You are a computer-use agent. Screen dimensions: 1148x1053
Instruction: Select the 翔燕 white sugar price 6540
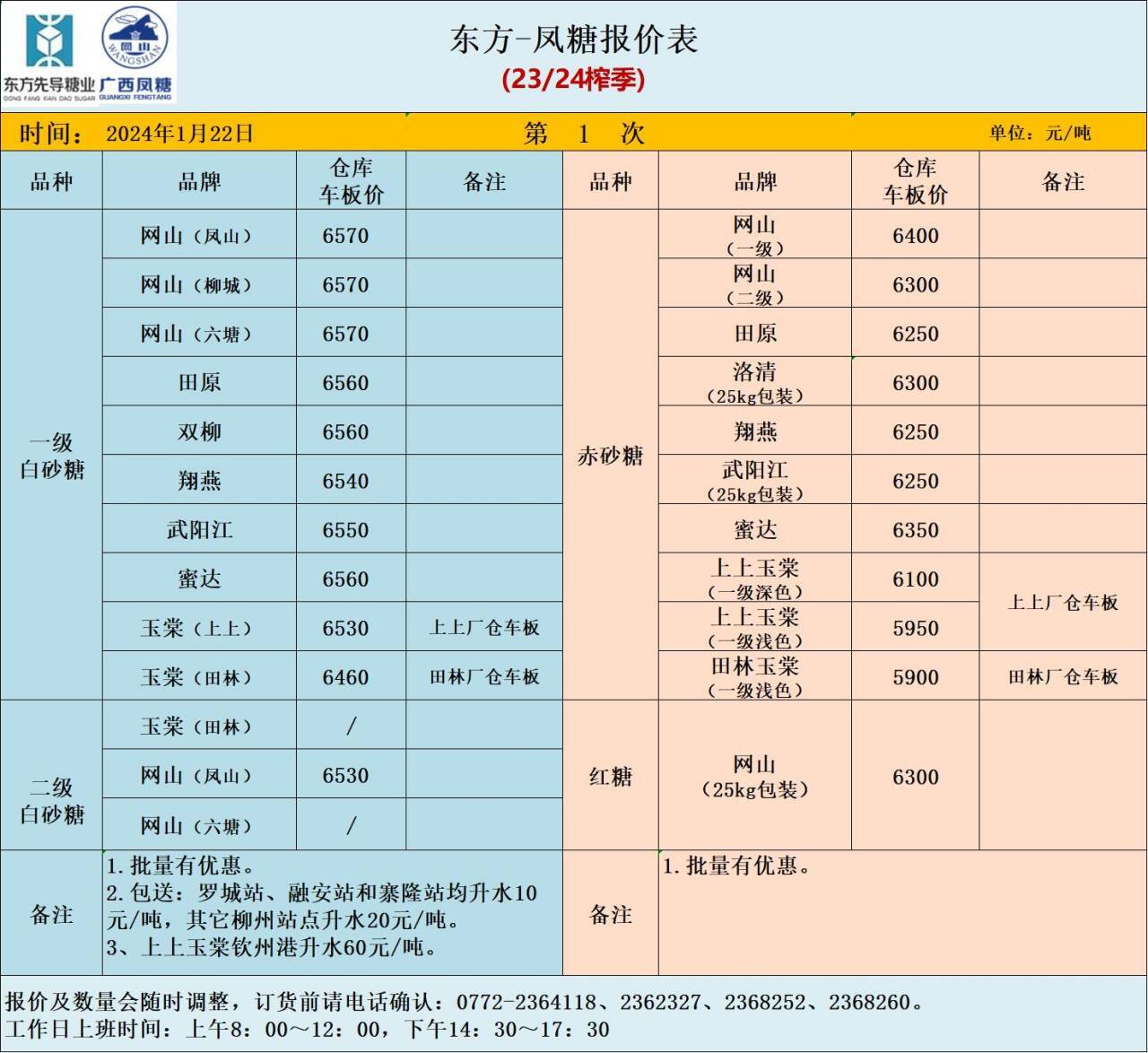(x=345, y=482)
